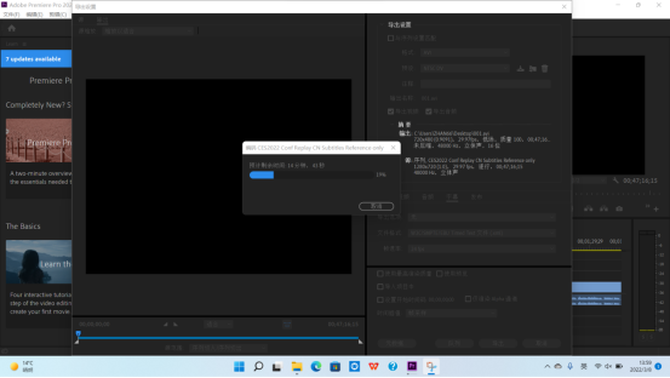Image resolution: width=670 pixels, height=378 pixels.
Task: Click the set out point icon
Action: (x=175, y=324)
